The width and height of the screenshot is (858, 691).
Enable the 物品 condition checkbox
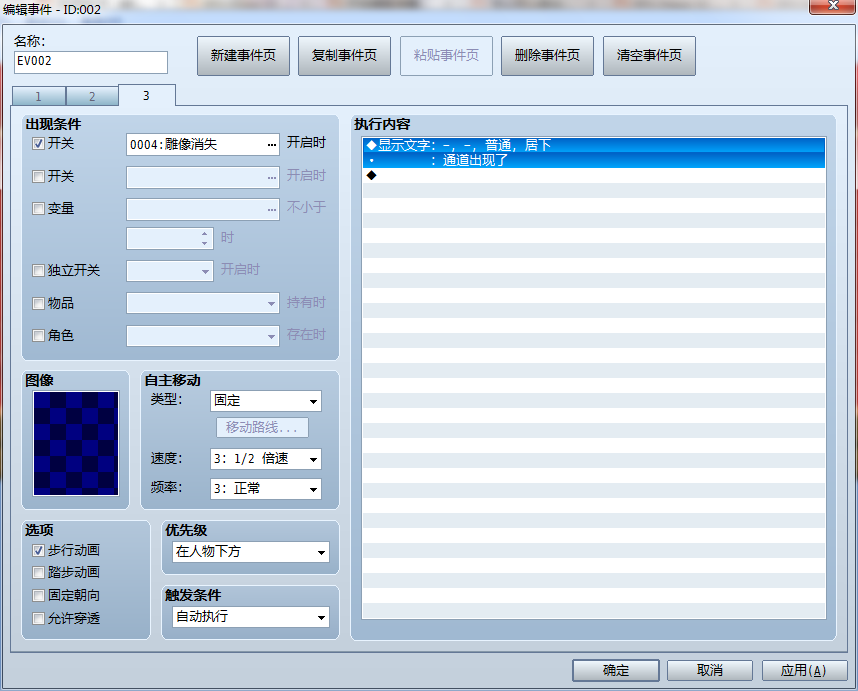coord(38,303)
